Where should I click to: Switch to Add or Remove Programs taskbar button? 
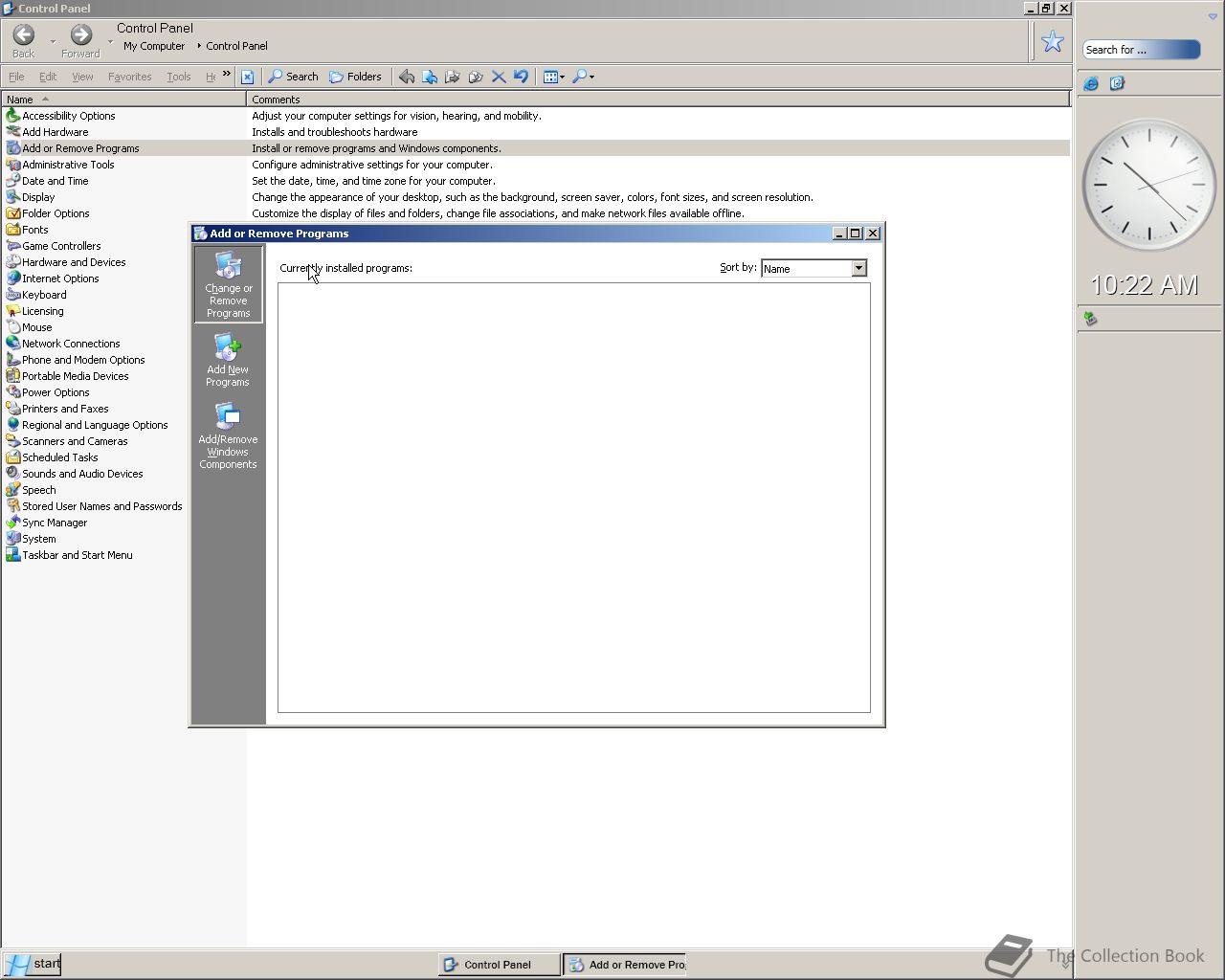(x=625, y=965)
